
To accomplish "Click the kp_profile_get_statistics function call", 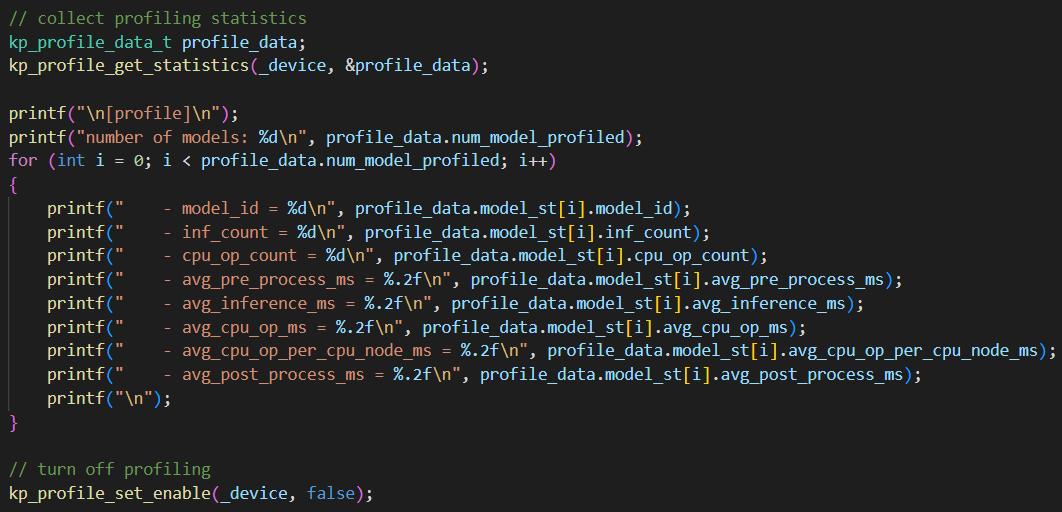I will (129, 66).
